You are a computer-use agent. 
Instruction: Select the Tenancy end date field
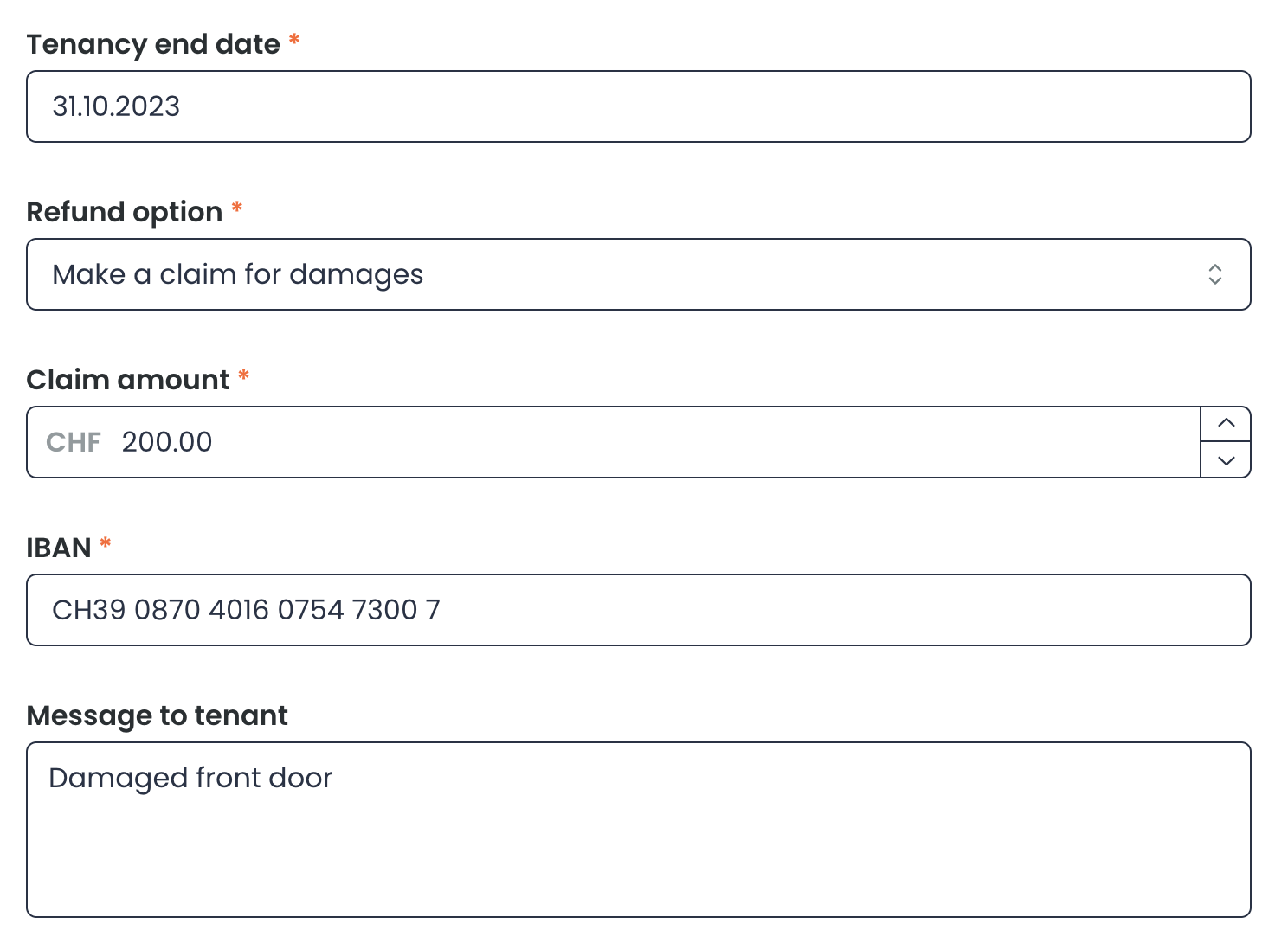tap(606, 106)
